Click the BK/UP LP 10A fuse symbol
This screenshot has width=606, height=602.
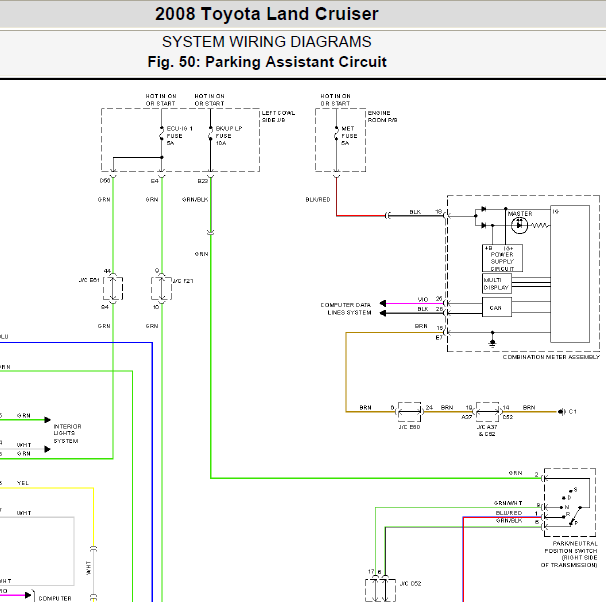pyautogui.click(x=210, y=134)
